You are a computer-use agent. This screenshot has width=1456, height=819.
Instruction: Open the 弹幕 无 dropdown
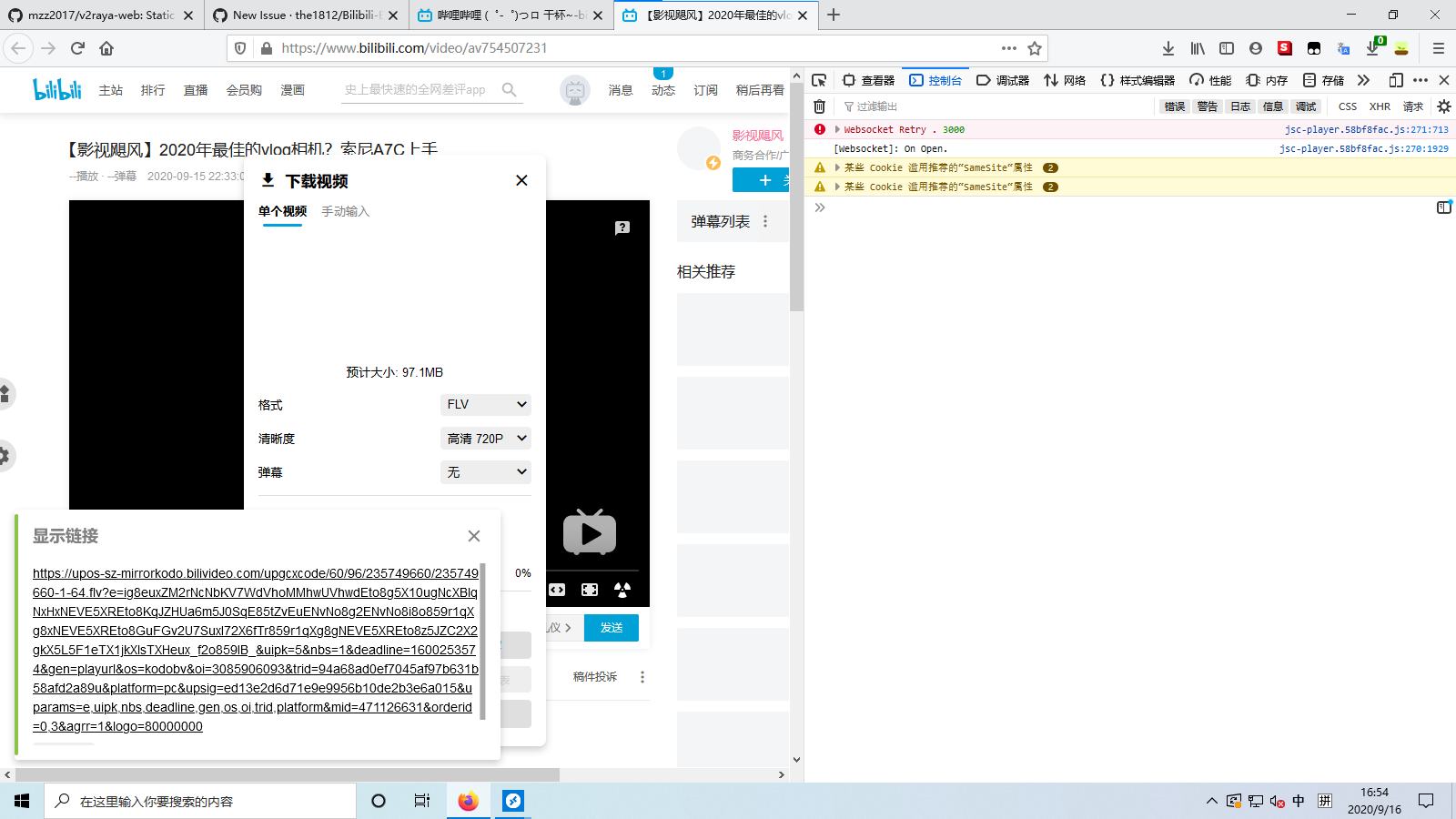pyautogui.click(x=486, y=472)
